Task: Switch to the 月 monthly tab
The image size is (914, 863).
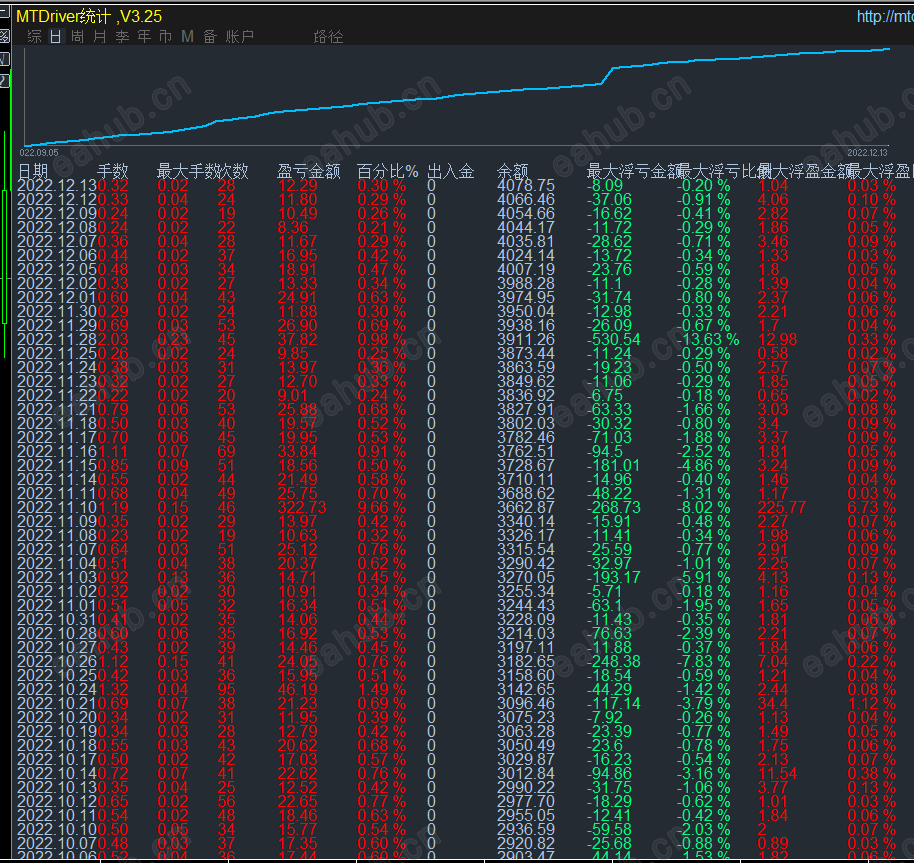Action: click(x=100, y=37)
